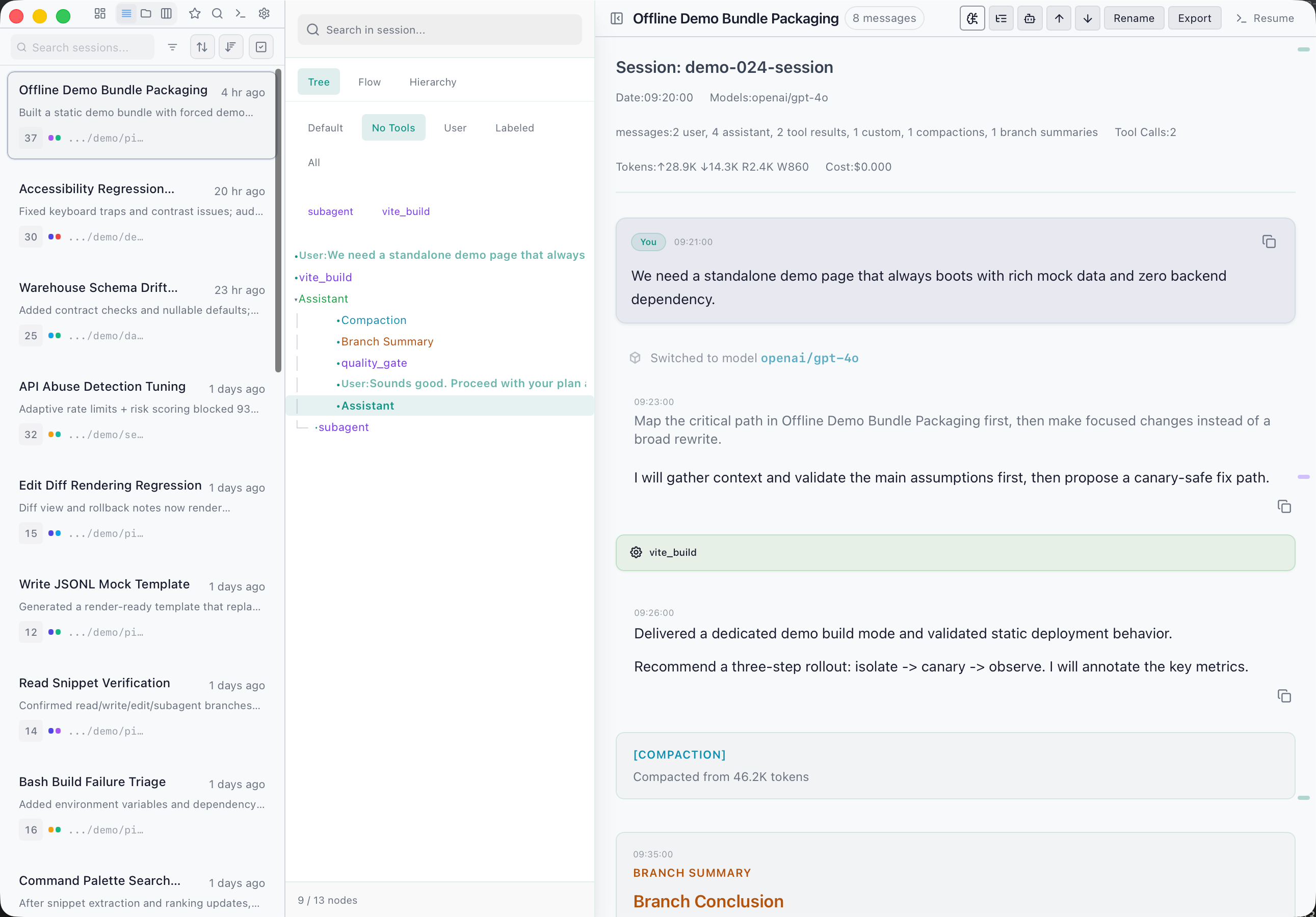Switch to folder view icon
The image size is (1316, 917).
point(146,13)
